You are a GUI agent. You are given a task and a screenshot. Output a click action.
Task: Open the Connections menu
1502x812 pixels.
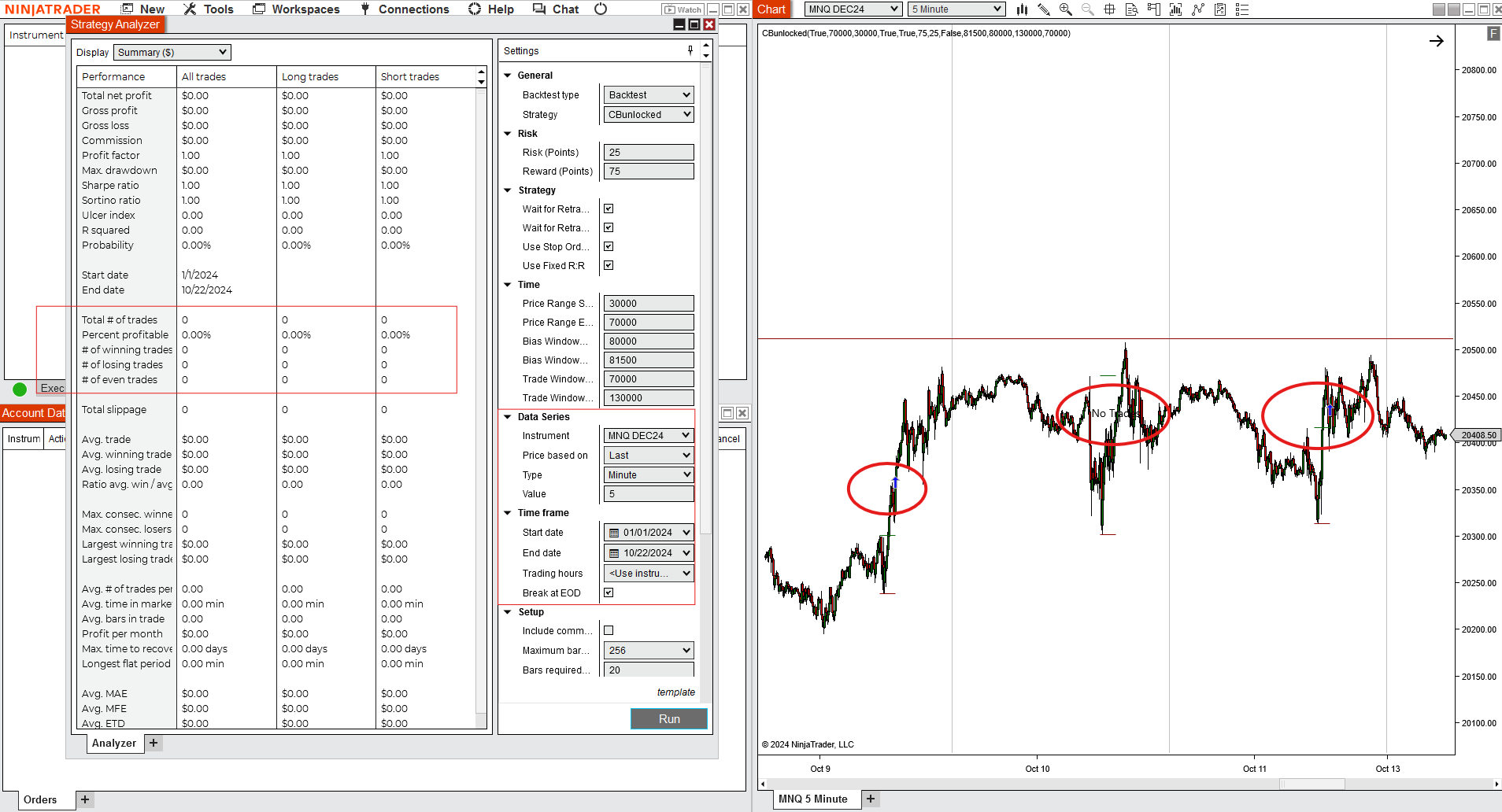[405, 9]
